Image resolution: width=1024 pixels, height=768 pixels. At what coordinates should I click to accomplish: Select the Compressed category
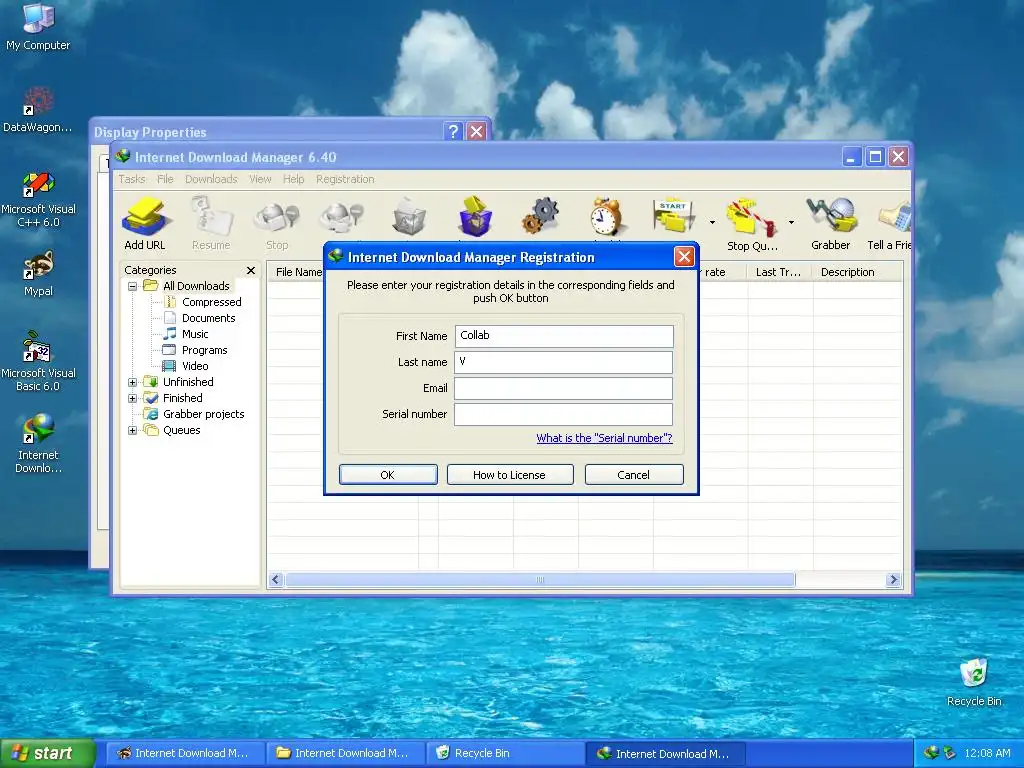pyautogui.click(x=212, y=302)
